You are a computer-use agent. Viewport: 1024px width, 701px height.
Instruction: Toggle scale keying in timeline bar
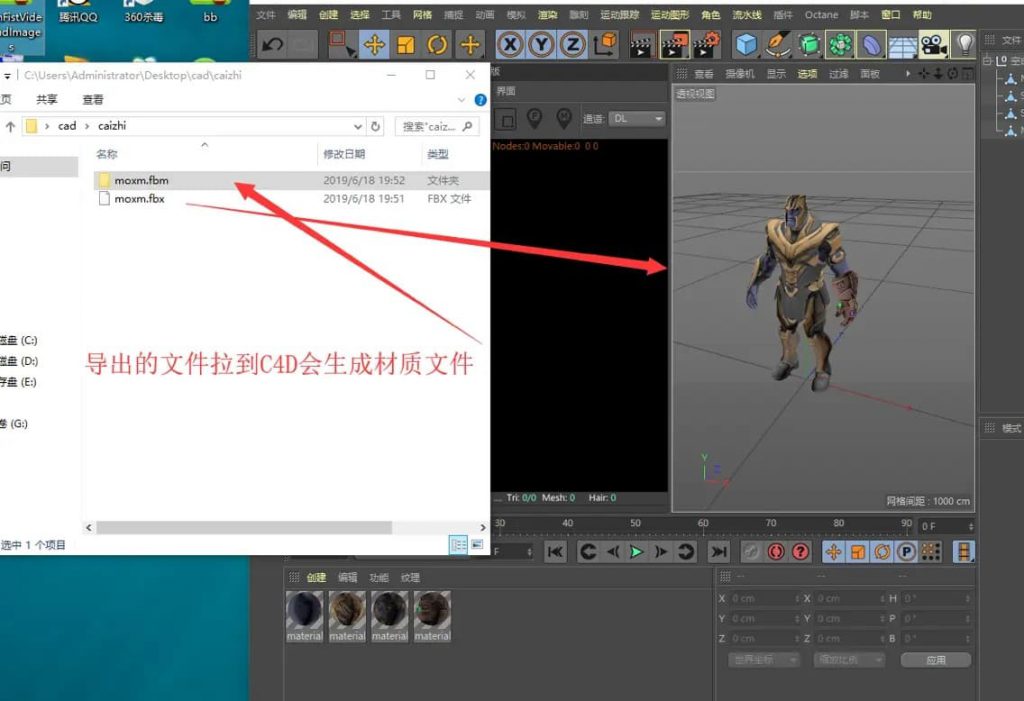pyautogui.click(x=857, y=552)
